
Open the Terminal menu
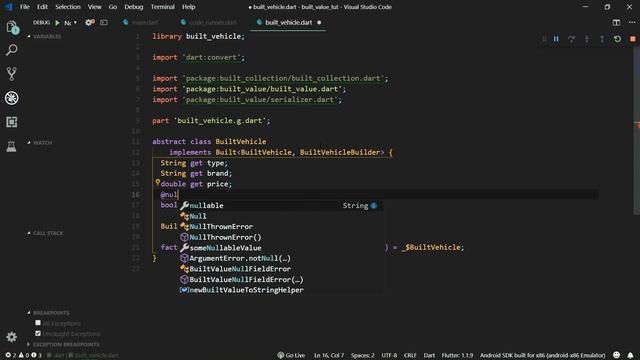[162, 7]
